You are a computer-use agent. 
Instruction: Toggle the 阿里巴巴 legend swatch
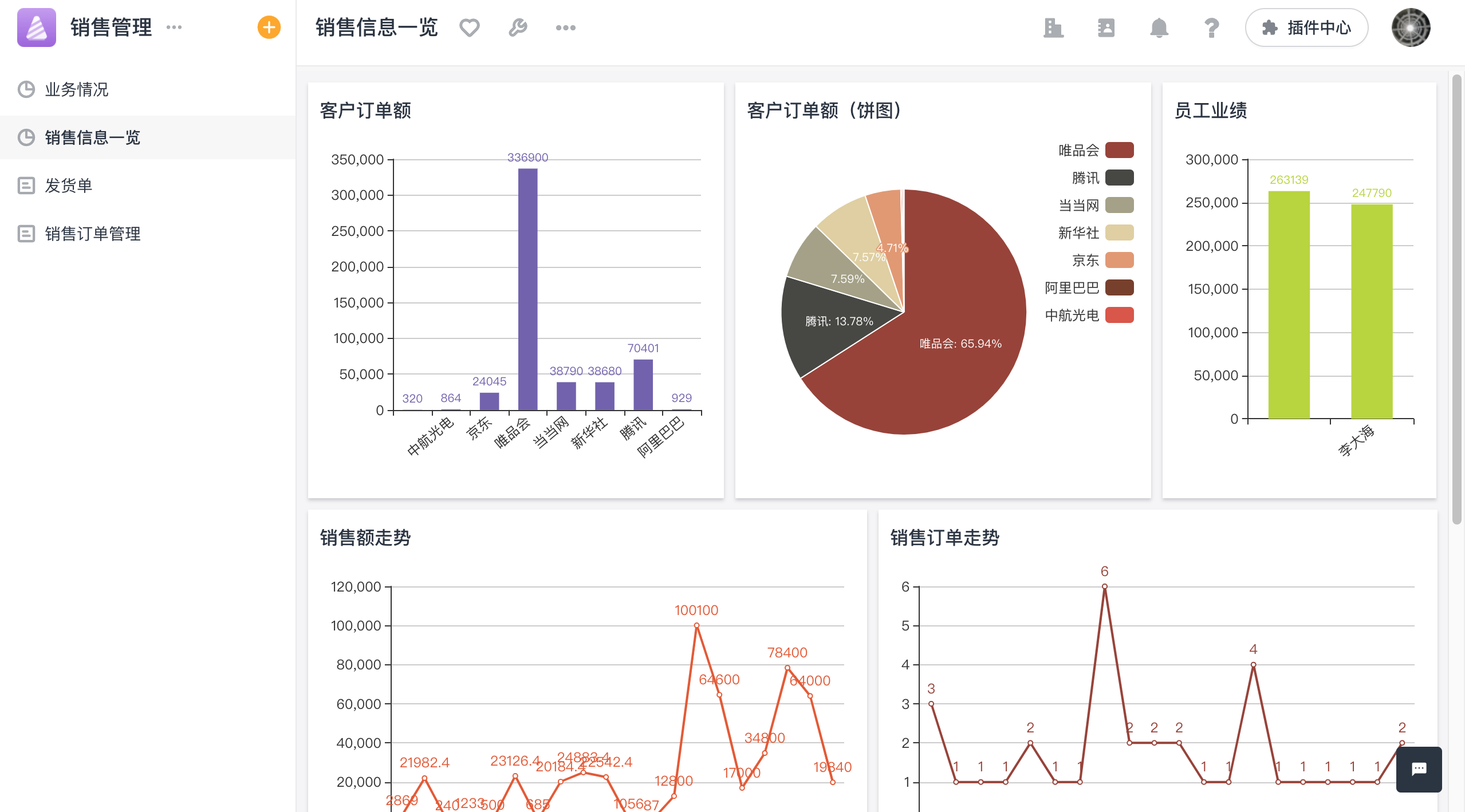pyautogui.click(x=1119, y=287)
